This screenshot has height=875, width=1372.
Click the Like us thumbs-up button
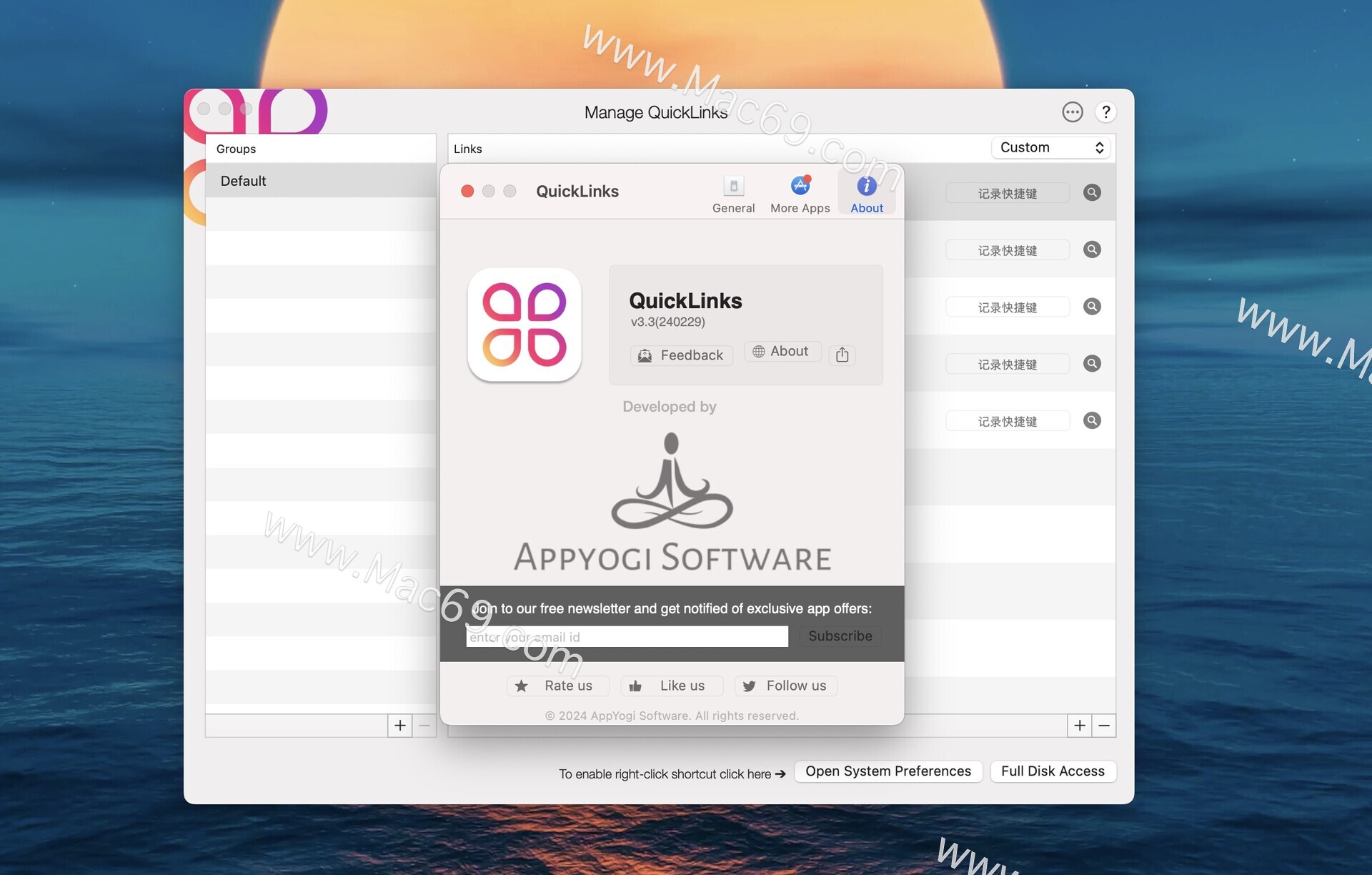(x=671, y=686)
